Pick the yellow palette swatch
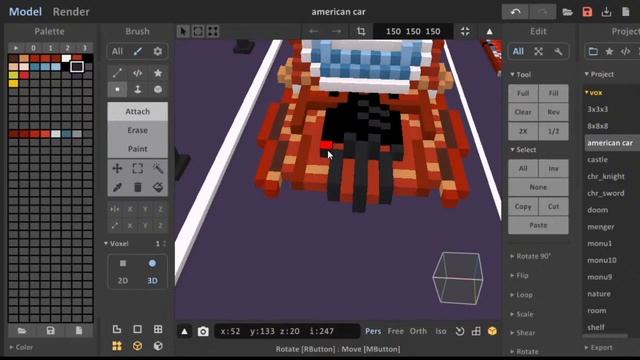This screenshot has height=360, width=640. (x=13, y=83)
